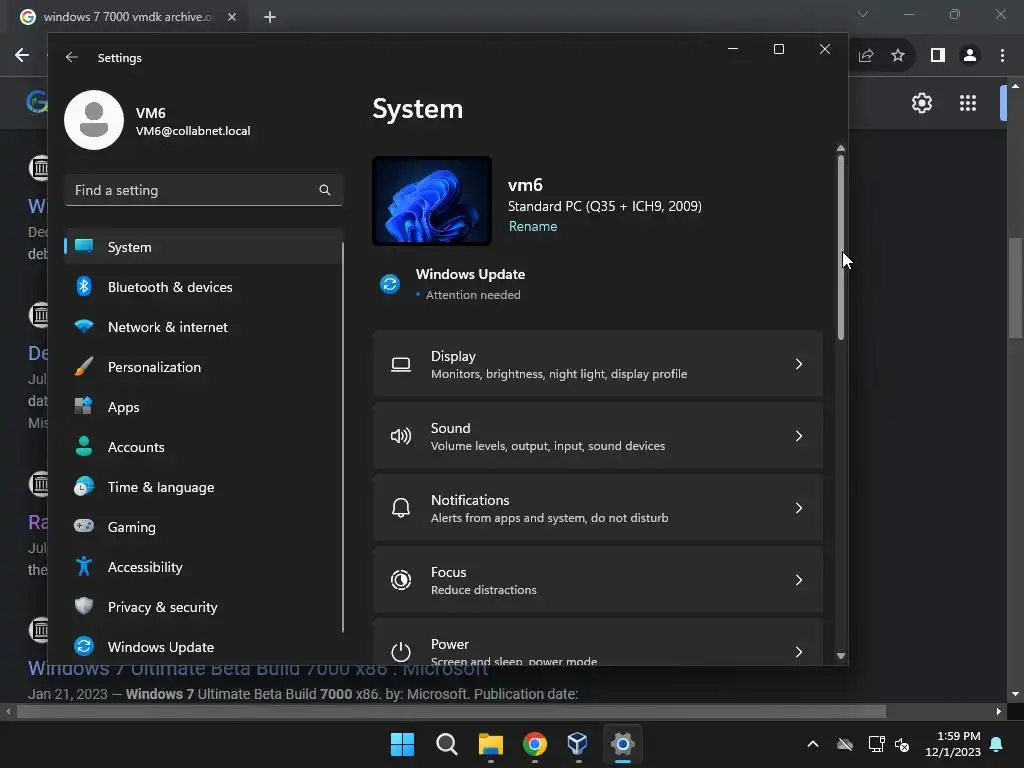This screenshot has height=768, width=1024.
Task: Click the Notifications bell icon
Action: (x=401, y=507)
